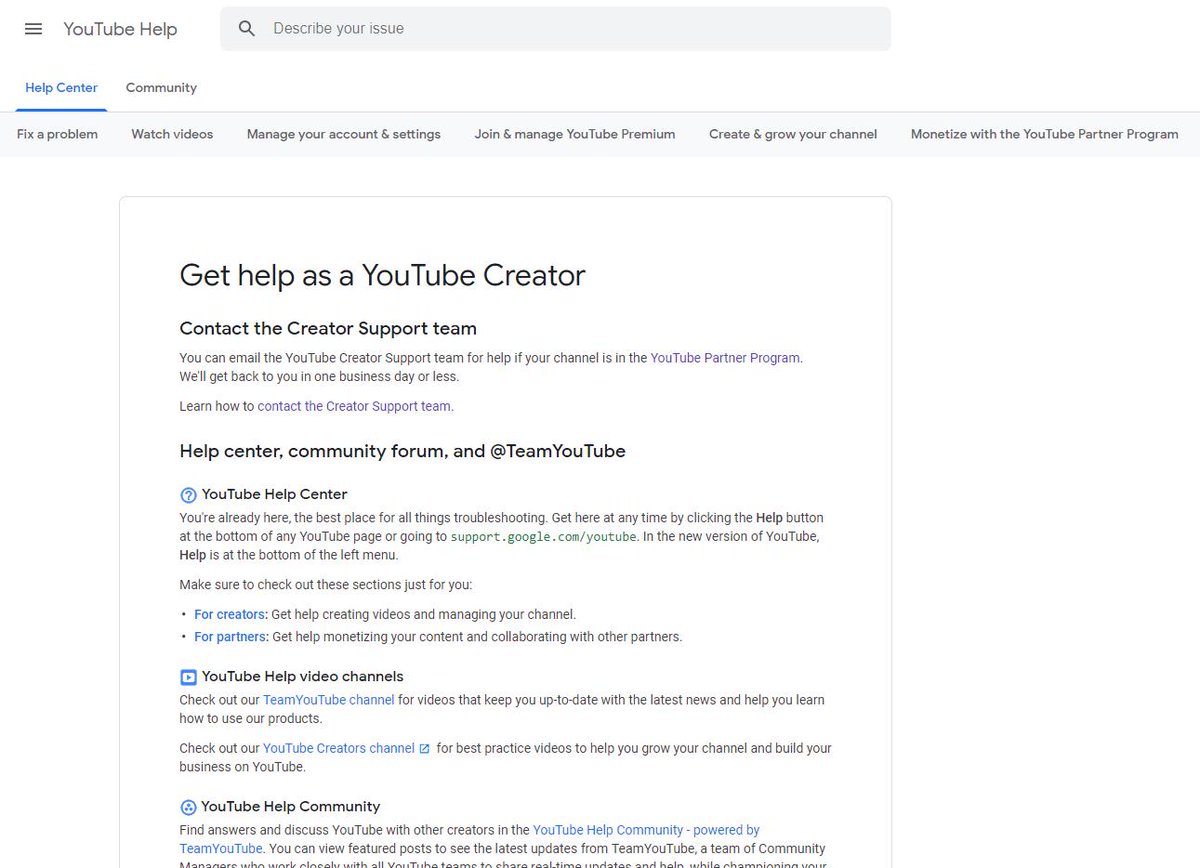Open Join & manage YouTube Premium menu
This screenshot has width=1200, height=868.
(x=575, y=134)
